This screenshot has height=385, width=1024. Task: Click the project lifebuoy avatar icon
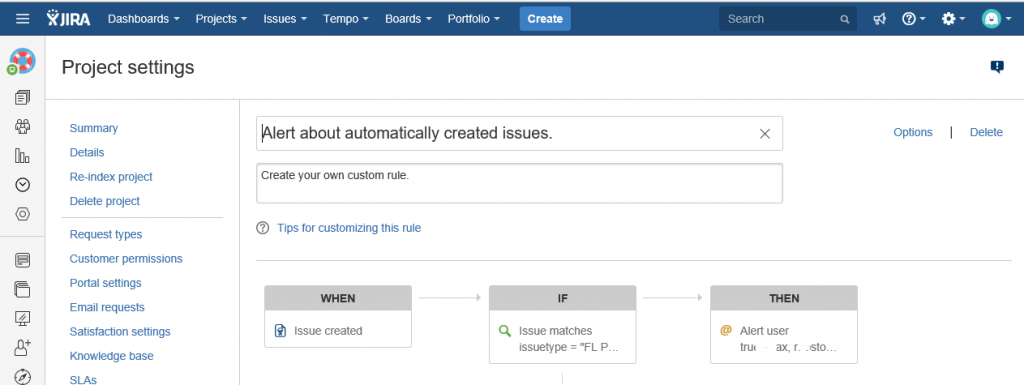(x=22, y=61)
